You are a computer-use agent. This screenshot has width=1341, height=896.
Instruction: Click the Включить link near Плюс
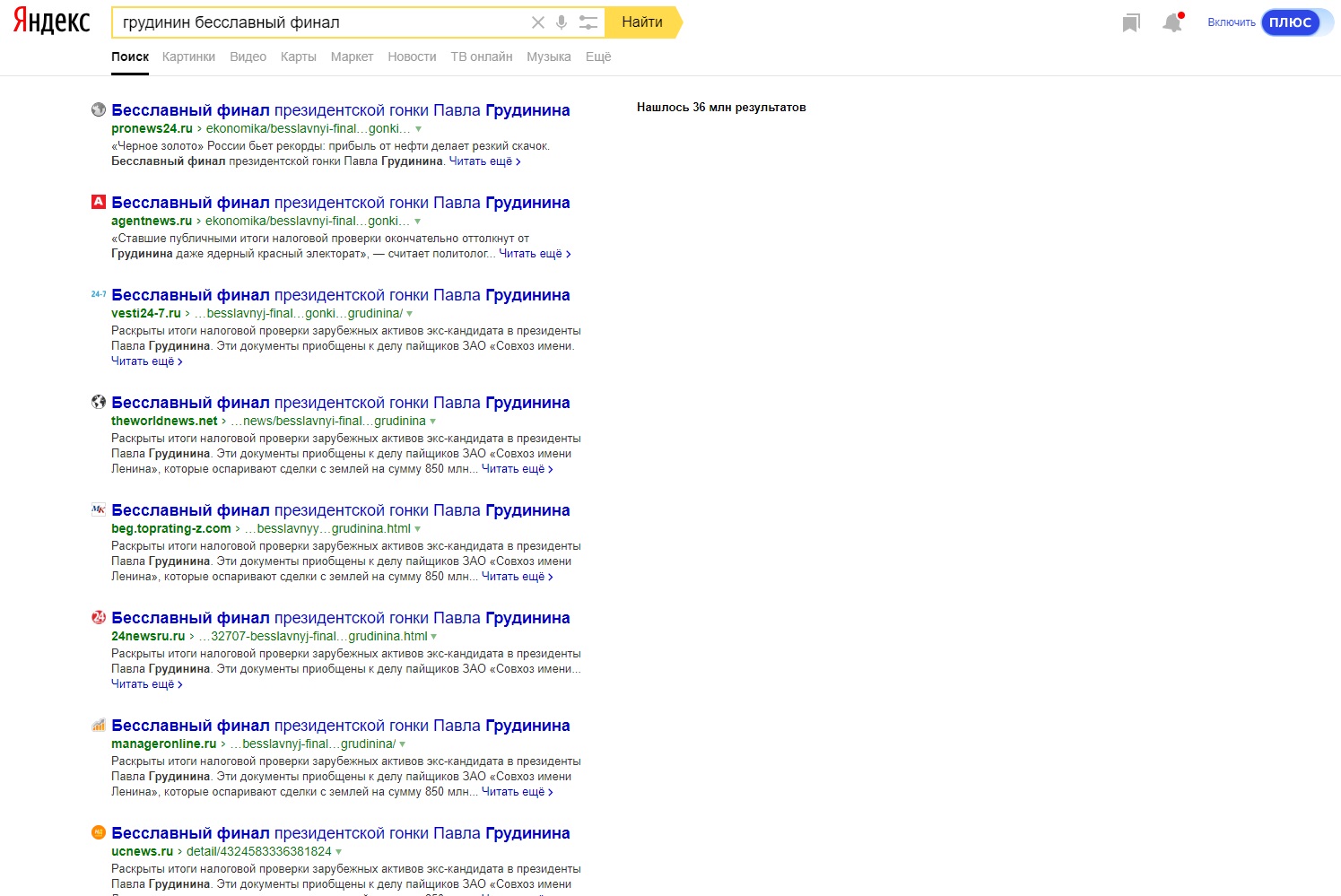tap(1232, 22)
